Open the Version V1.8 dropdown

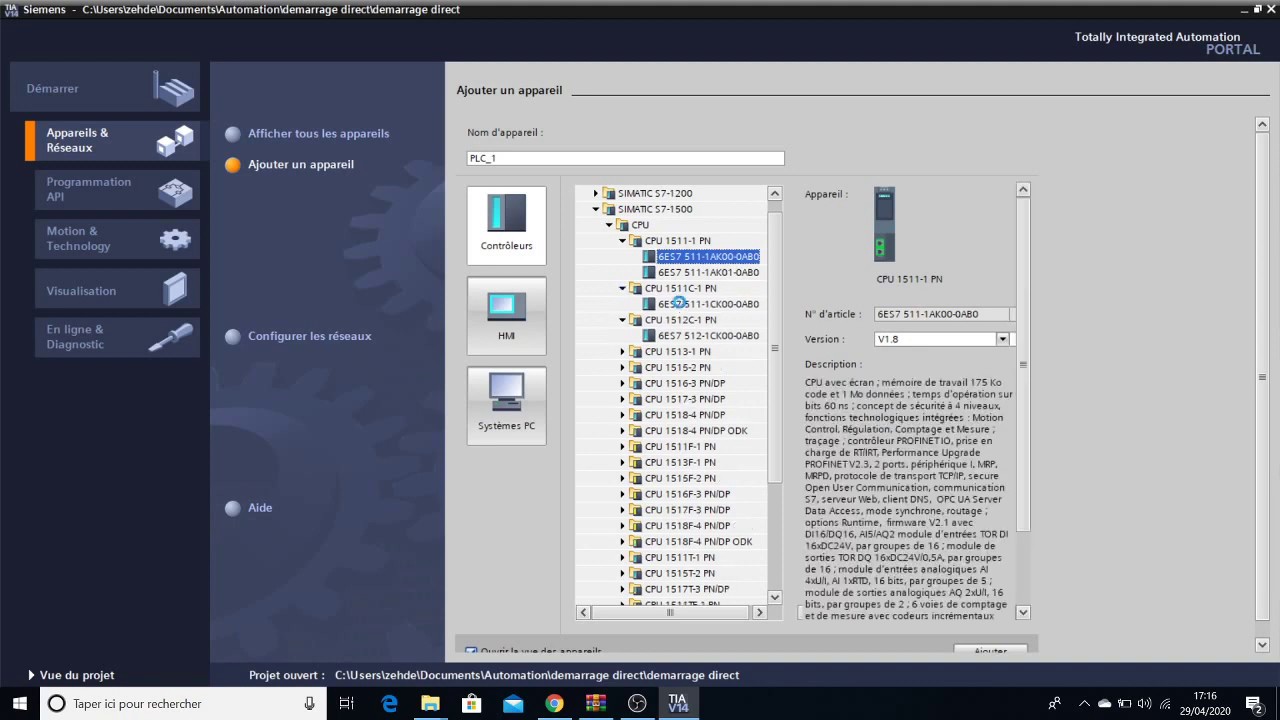pos(1002,339)
